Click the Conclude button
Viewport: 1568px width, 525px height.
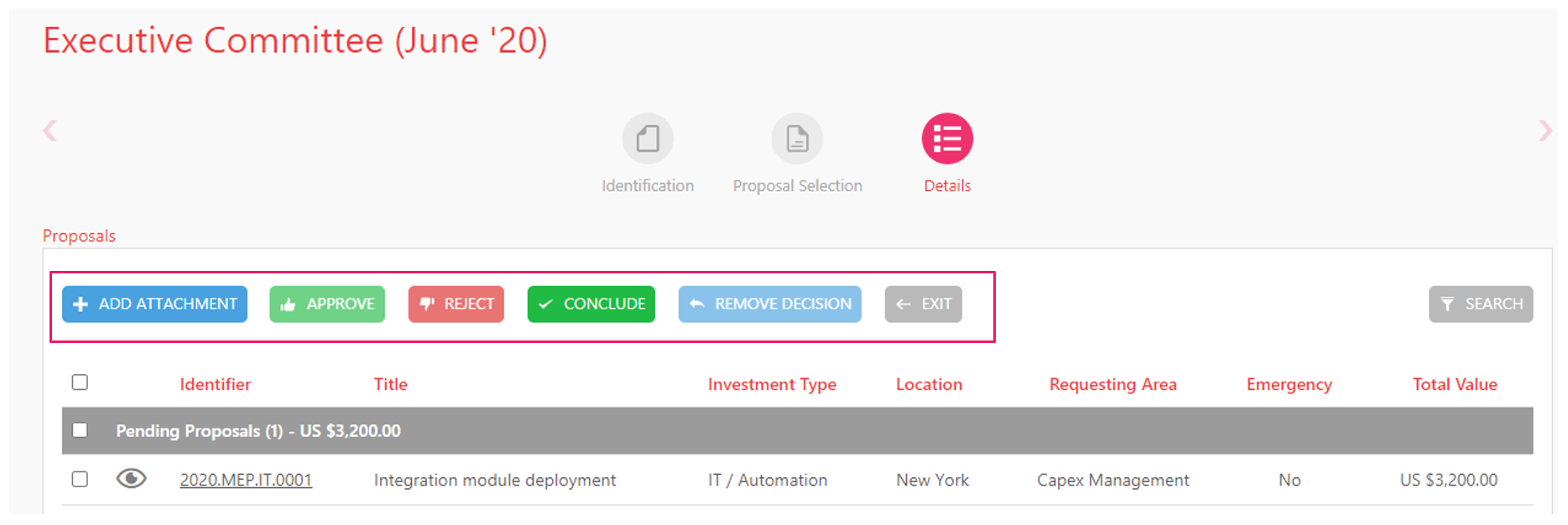pos(591,304)
